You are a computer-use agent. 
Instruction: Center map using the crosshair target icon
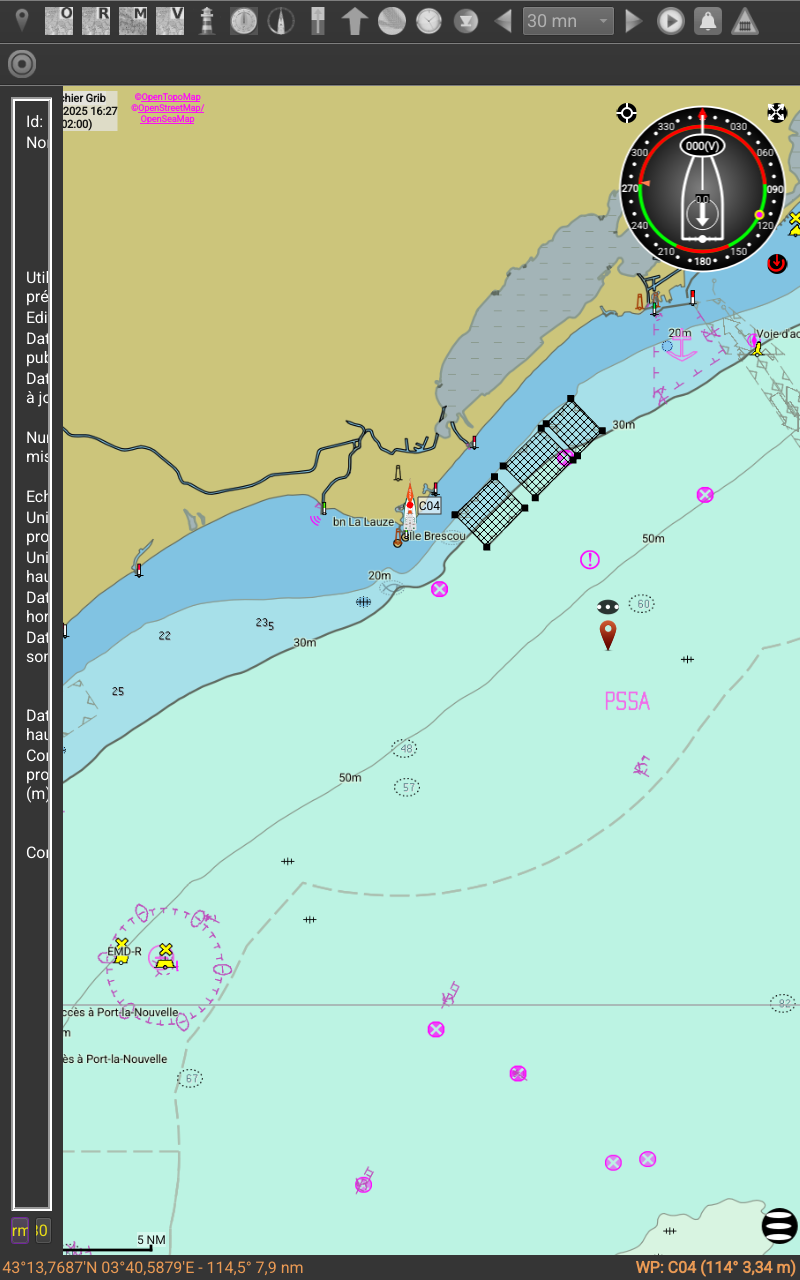coord(627,113)
